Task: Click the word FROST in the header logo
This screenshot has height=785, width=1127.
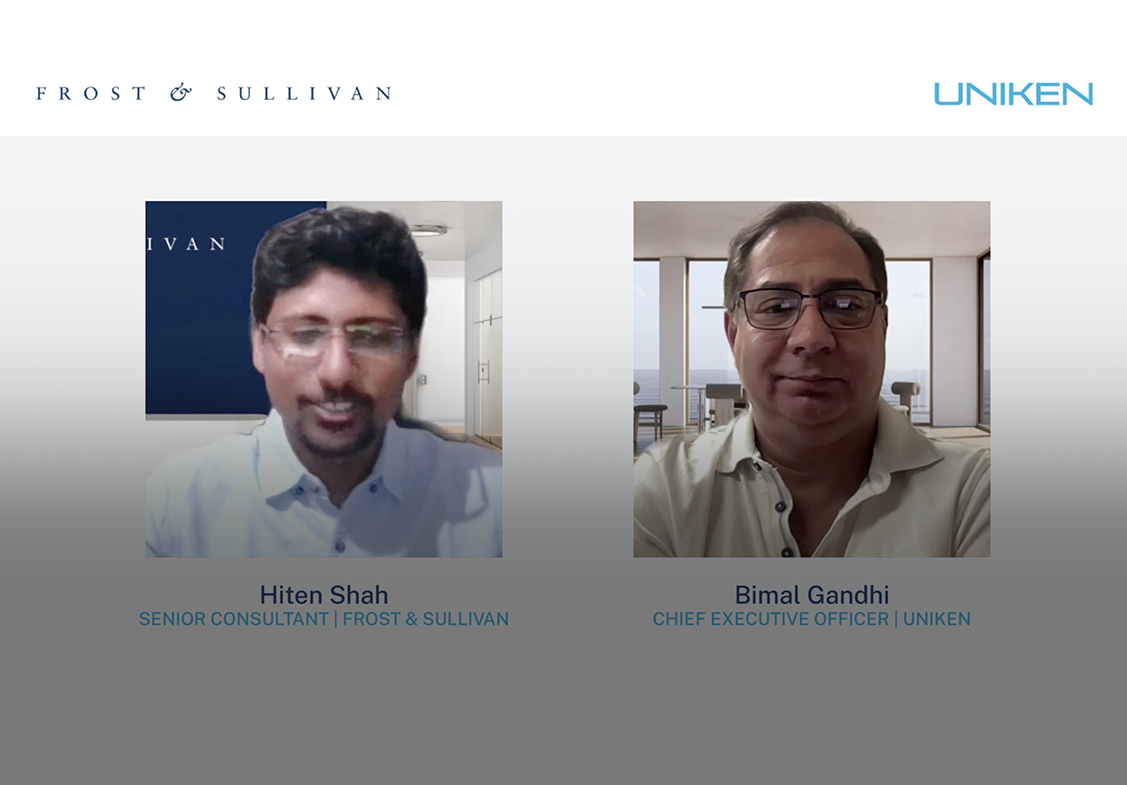Action: click(91, 93)
